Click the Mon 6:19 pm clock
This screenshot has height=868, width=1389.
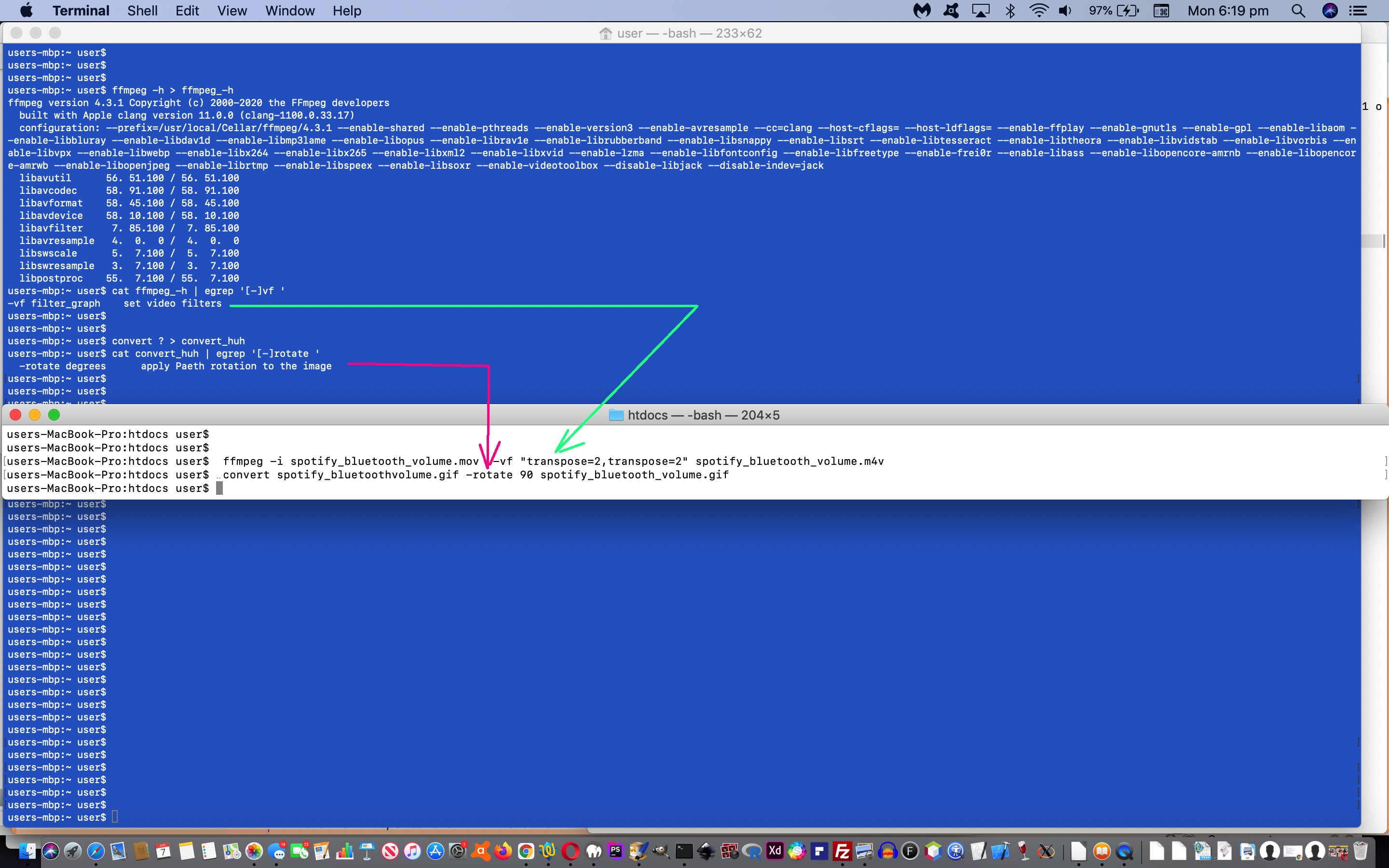point(1228,10)
